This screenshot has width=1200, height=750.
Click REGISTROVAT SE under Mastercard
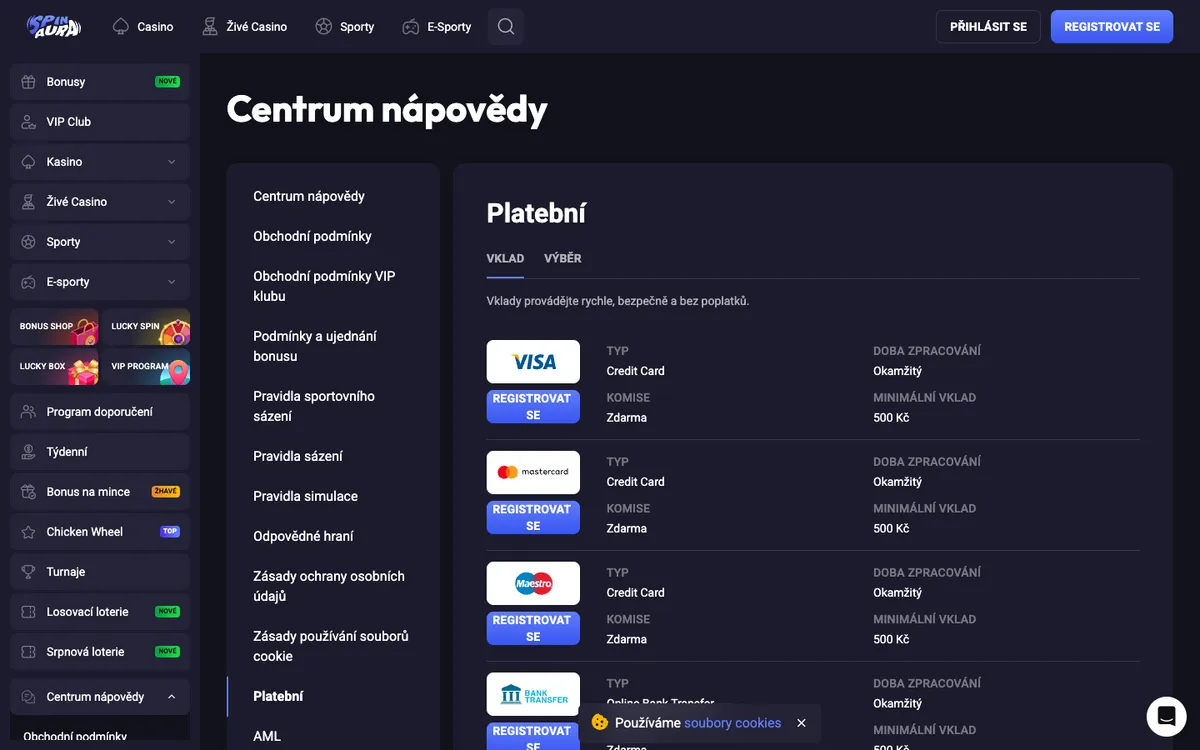point(533,517)
